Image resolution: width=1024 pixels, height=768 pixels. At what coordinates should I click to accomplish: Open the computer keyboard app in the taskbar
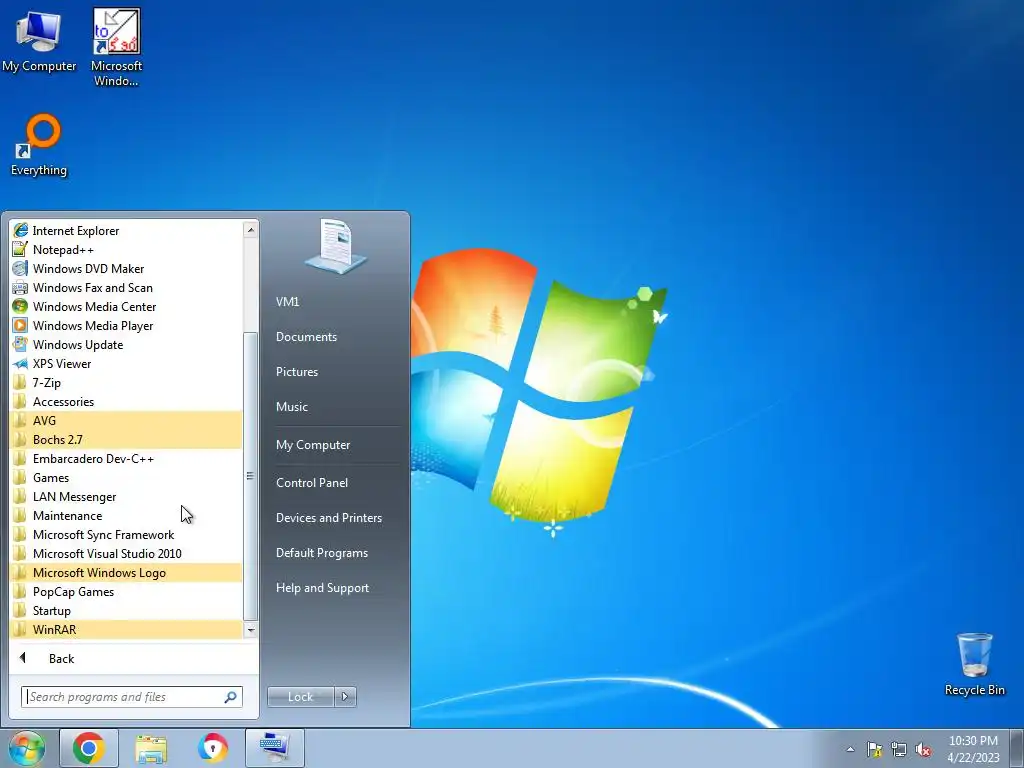point(275,748)
